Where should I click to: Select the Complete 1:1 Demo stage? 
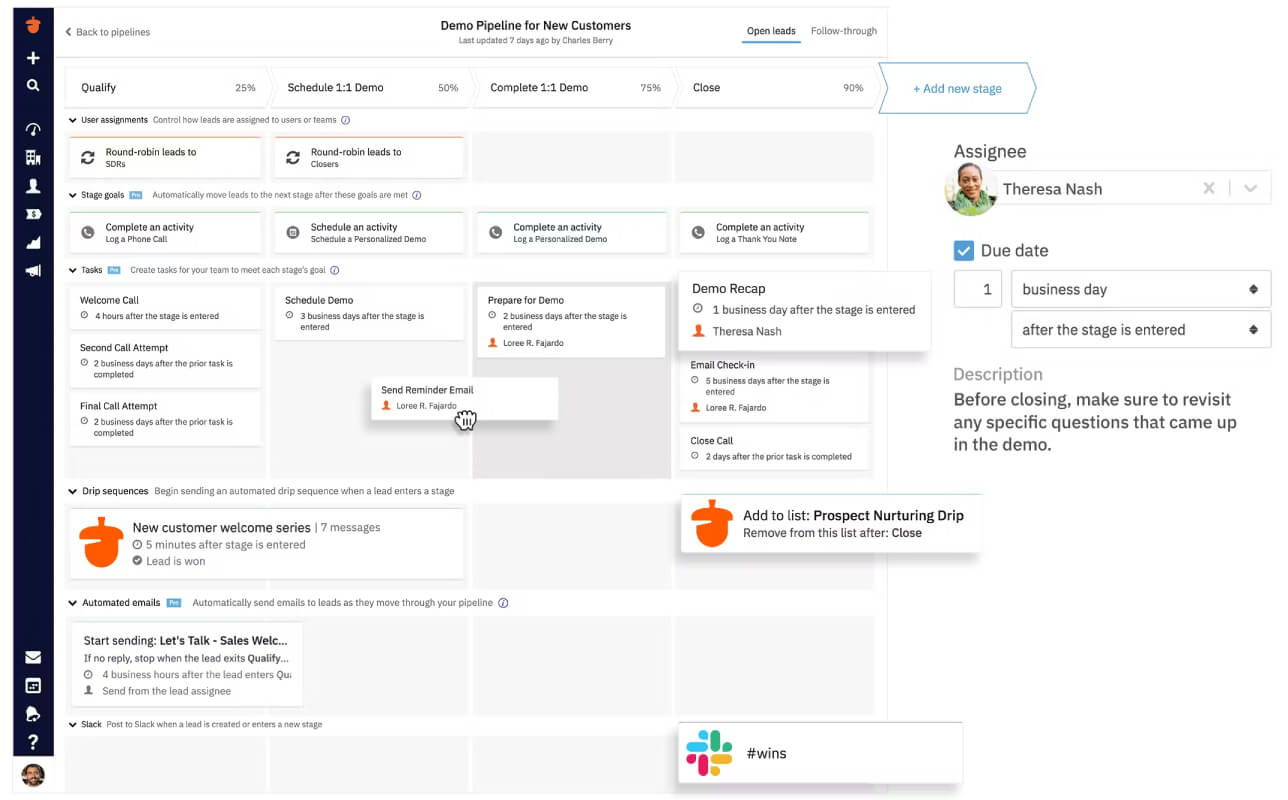575,88
